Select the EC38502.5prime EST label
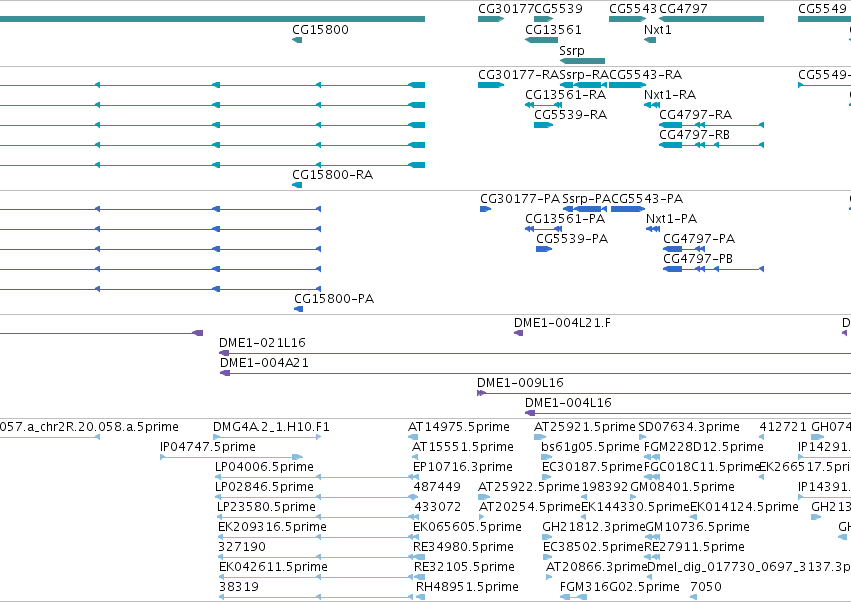The height and width of the screenshot is (602, 851). [x=593, y=548]
